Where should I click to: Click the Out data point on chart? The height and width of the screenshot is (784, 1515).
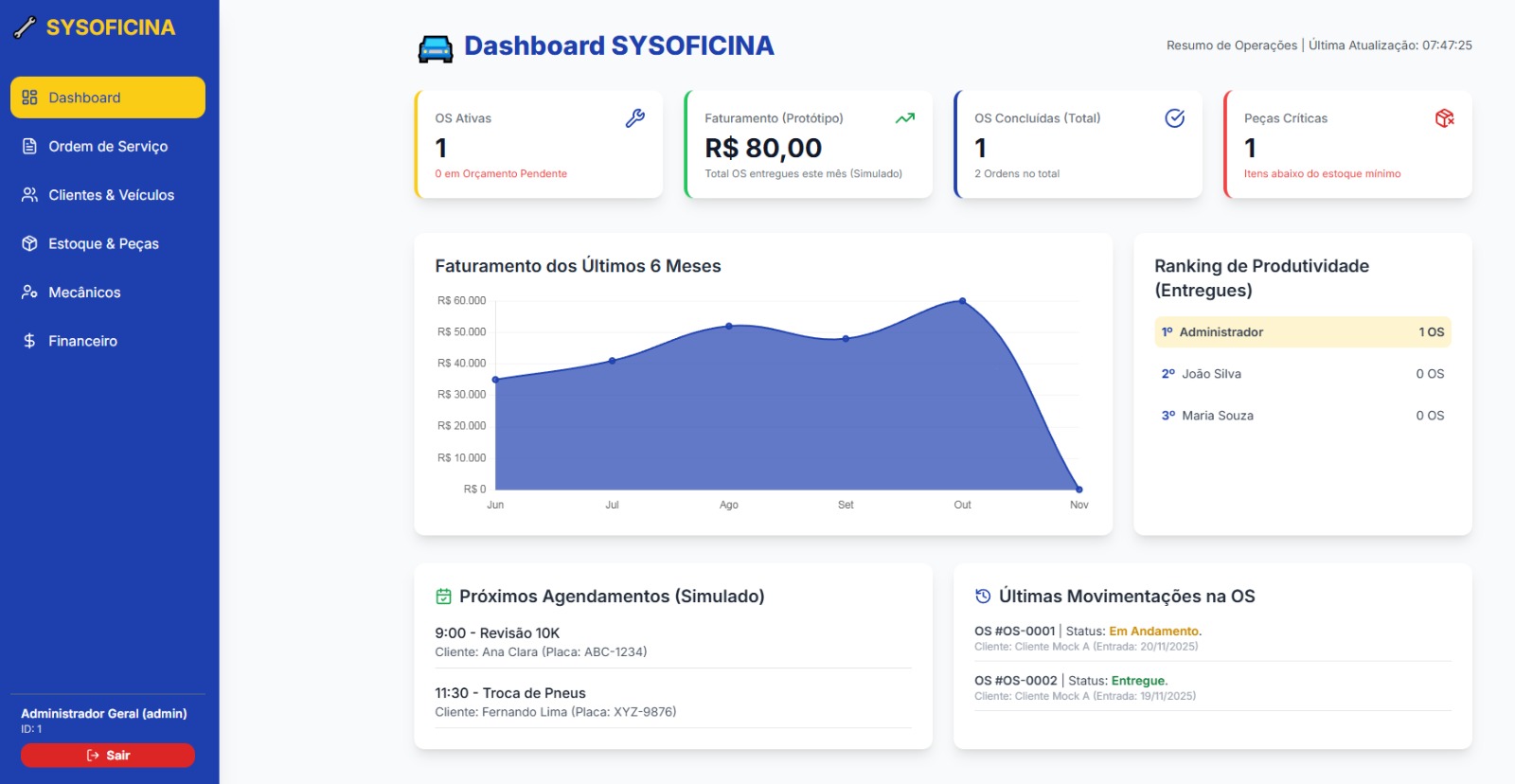coord(962,301)
